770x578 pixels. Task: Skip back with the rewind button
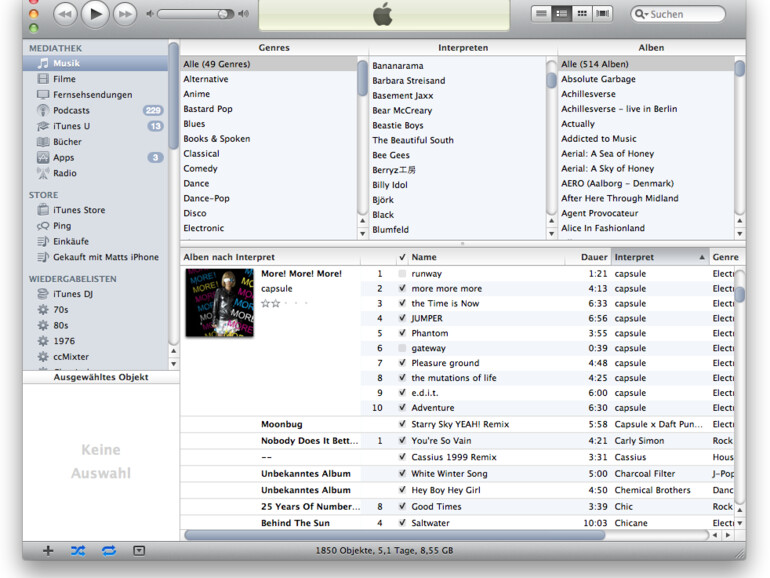[x=64, y=14]
